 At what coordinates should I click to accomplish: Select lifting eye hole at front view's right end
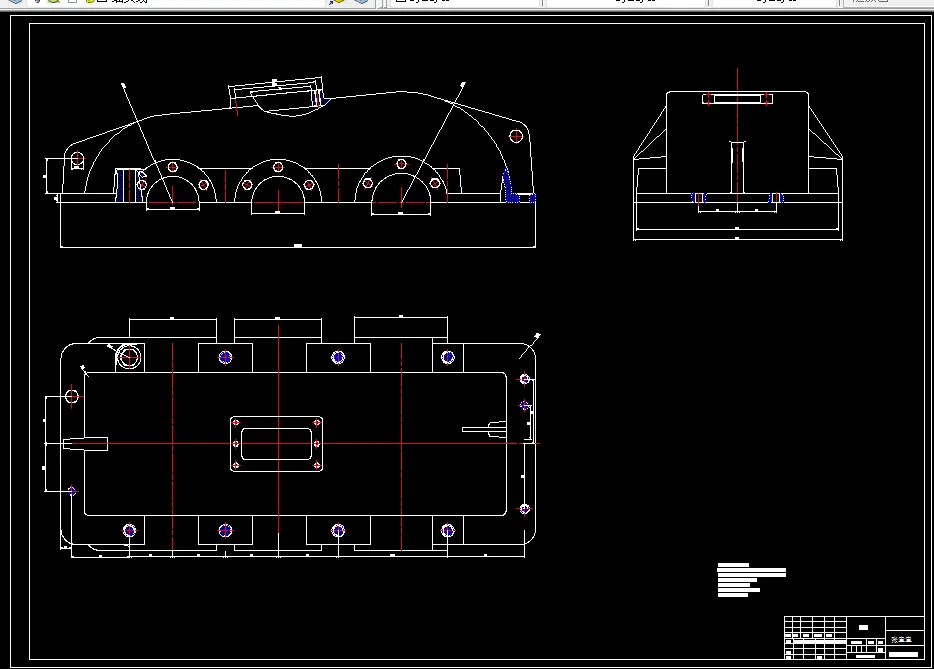(516, 136)
